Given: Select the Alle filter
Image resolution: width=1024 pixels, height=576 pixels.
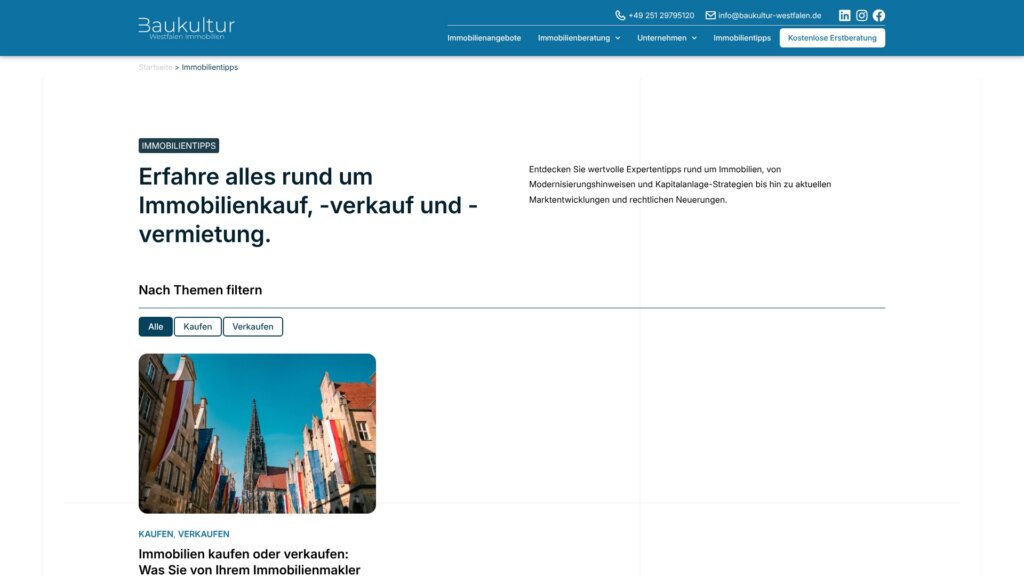Looking at the screenshot, I should point(155,326).
